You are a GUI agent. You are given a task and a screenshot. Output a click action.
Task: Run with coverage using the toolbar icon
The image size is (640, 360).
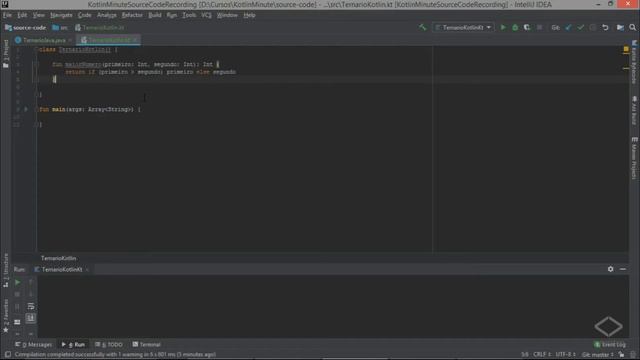click(527, 27)
